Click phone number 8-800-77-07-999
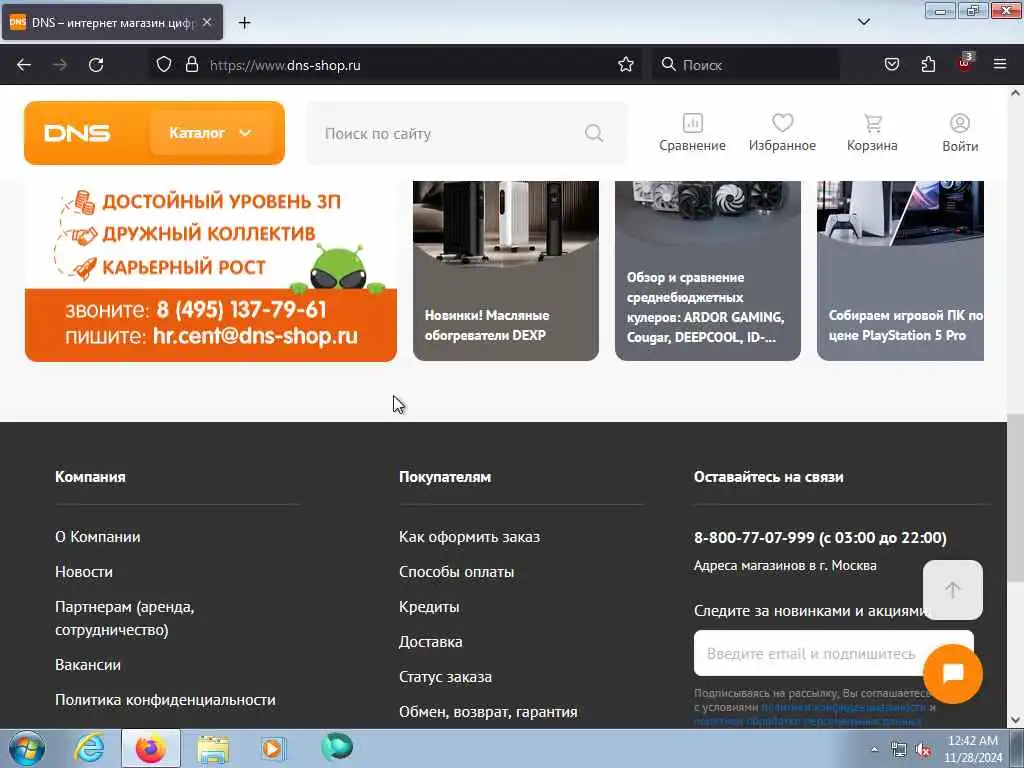 pyautogui.click(x=754, y=537)
